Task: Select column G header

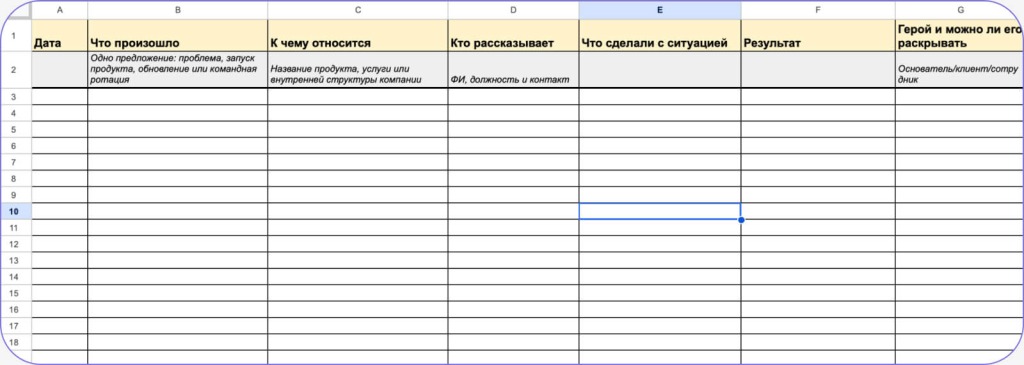Action: [x=959, y=10]
